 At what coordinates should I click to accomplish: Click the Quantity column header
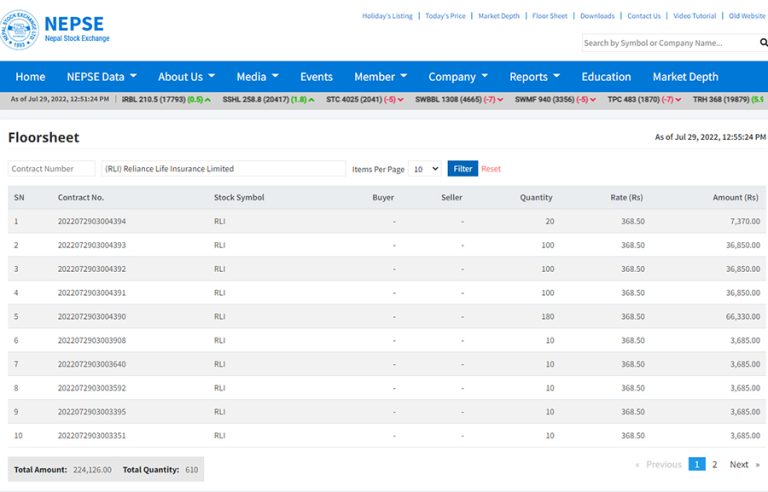536,197
